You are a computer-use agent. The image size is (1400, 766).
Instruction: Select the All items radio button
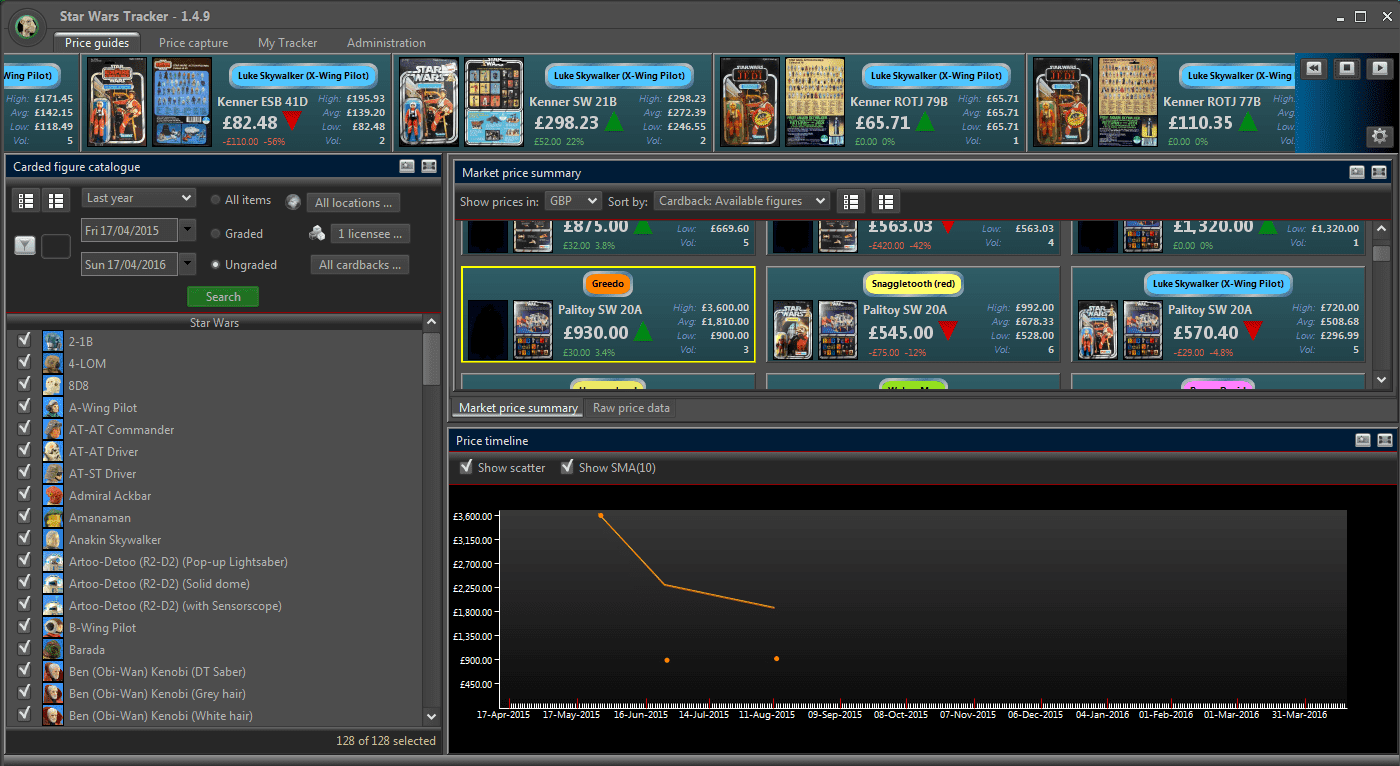point(216,200)
